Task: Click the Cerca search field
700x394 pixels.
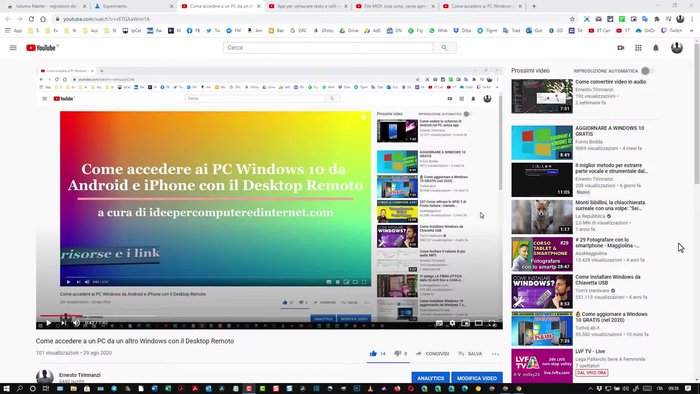Action: point(328,48)
